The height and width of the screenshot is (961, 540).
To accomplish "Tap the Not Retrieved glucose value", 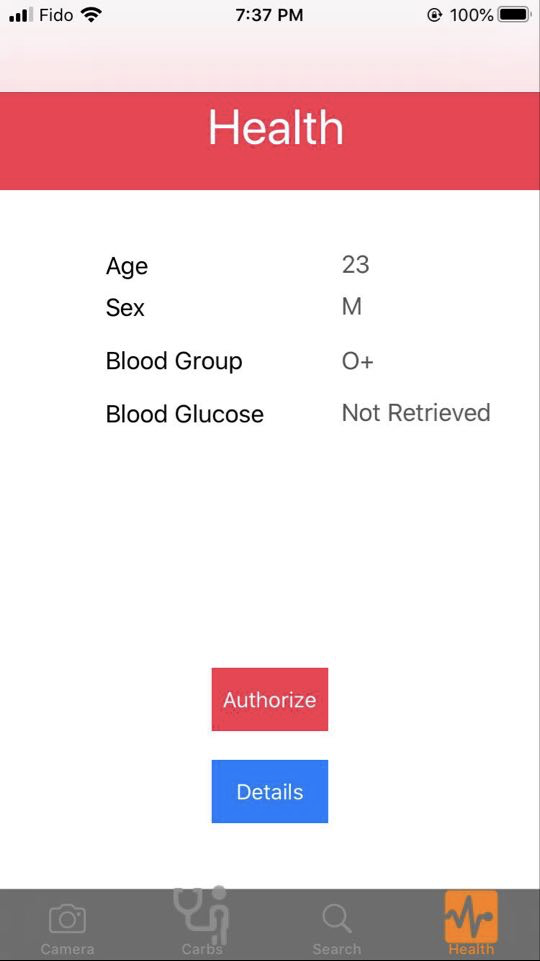I will pos(416,412).
